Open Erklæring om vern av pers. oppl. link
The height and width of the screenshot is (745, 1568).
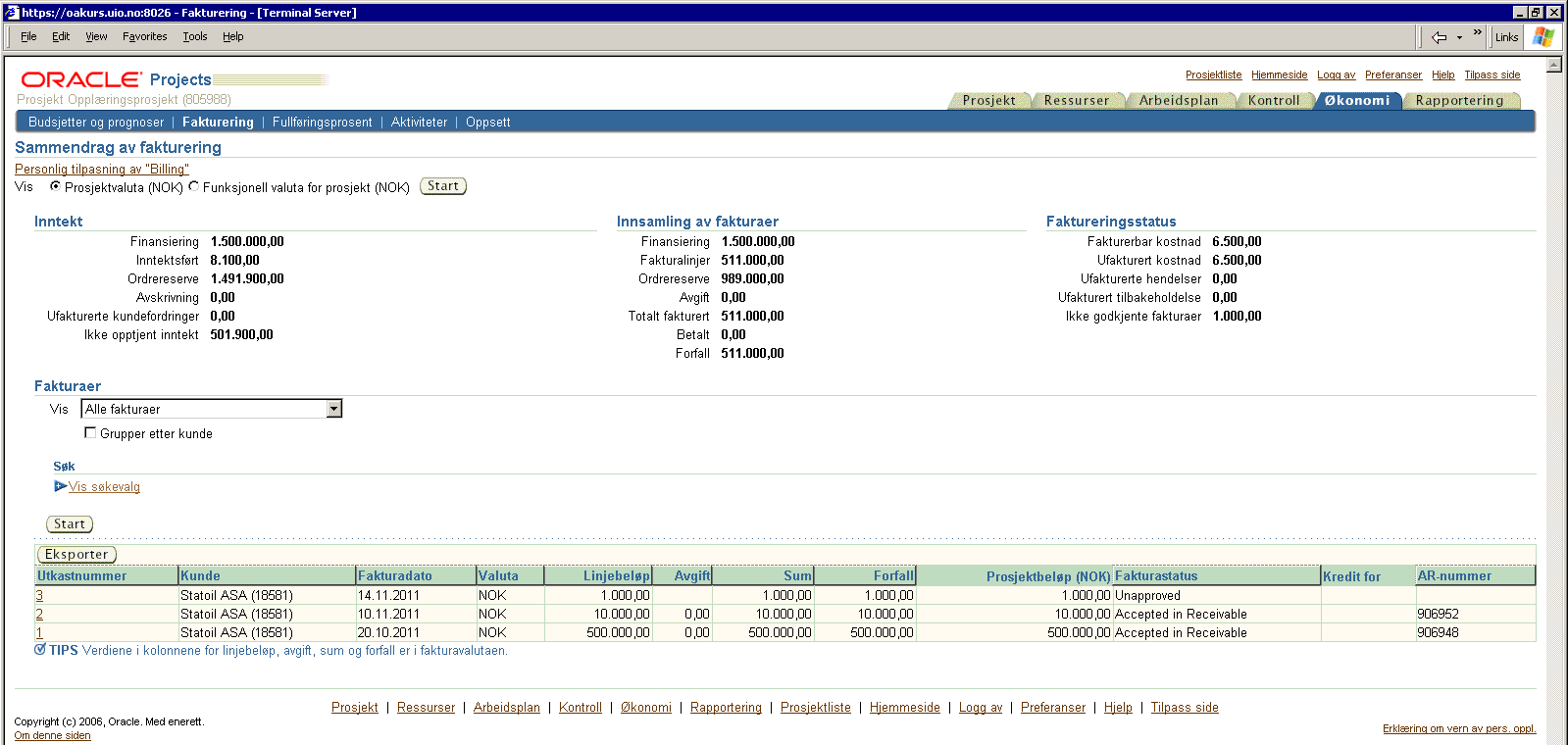(1459, 728)
